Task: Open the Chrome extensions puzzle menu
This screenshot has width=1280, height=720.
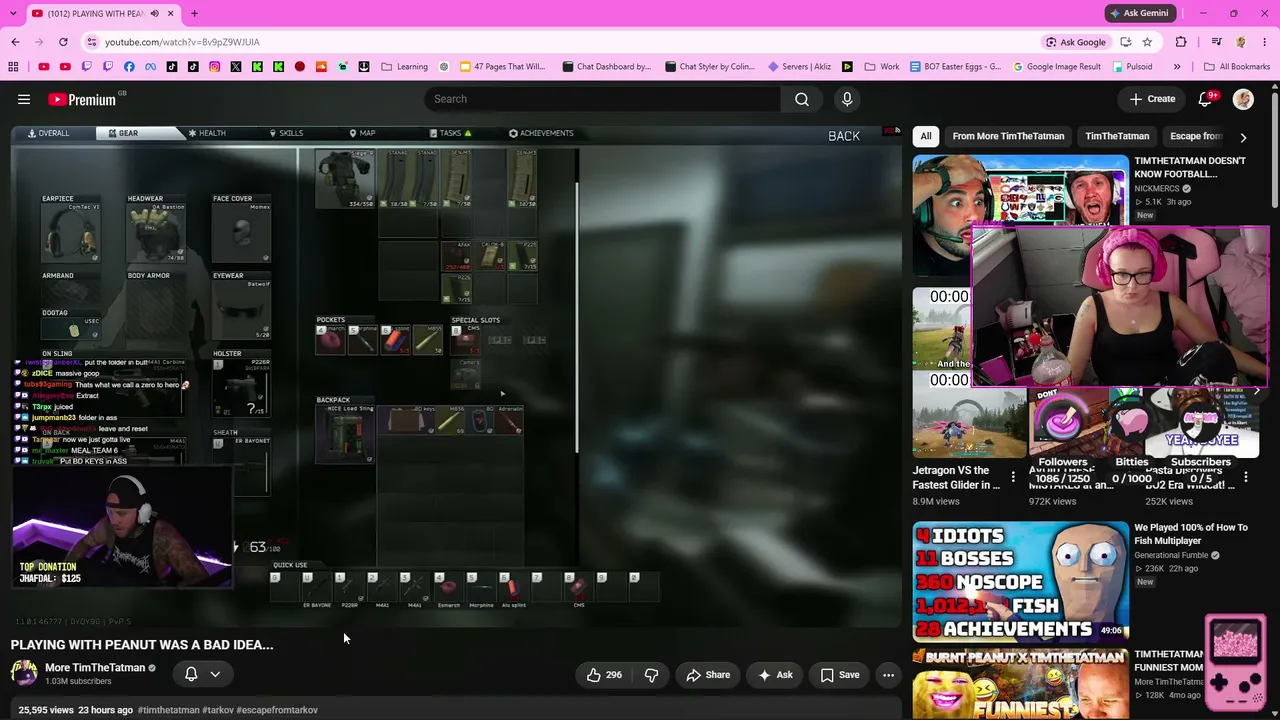Action: pyautogui.click(x=1181, y=42)
